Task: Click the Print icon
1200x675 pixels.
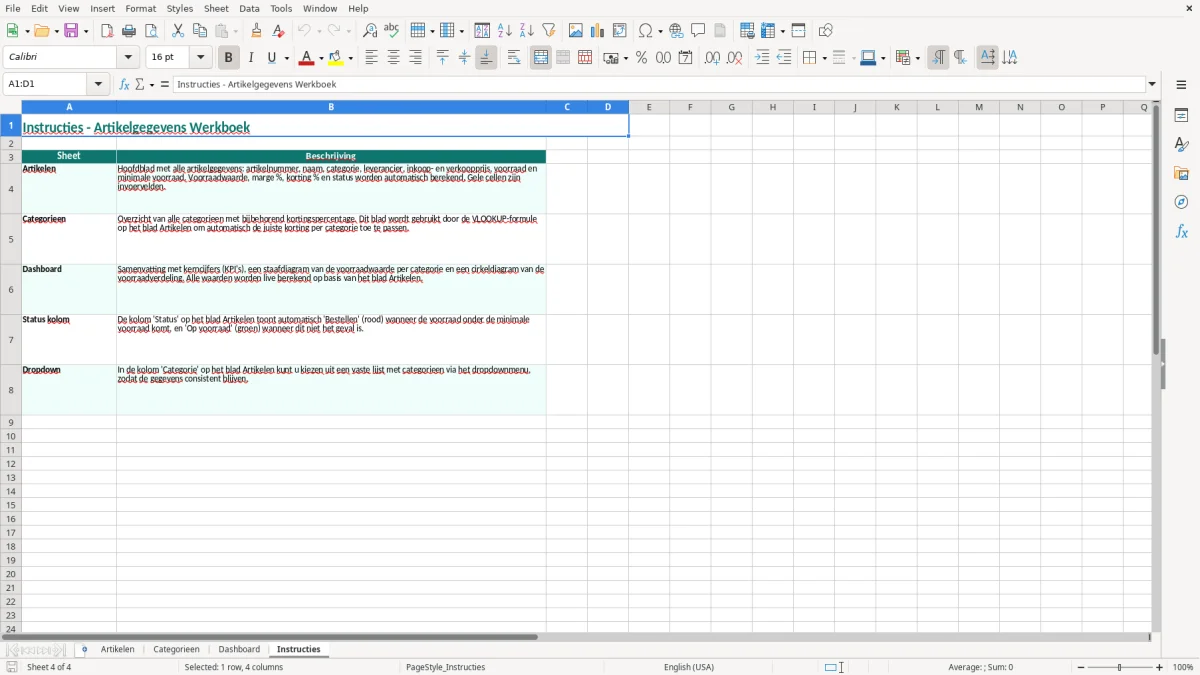Action: tap(129, 31)
